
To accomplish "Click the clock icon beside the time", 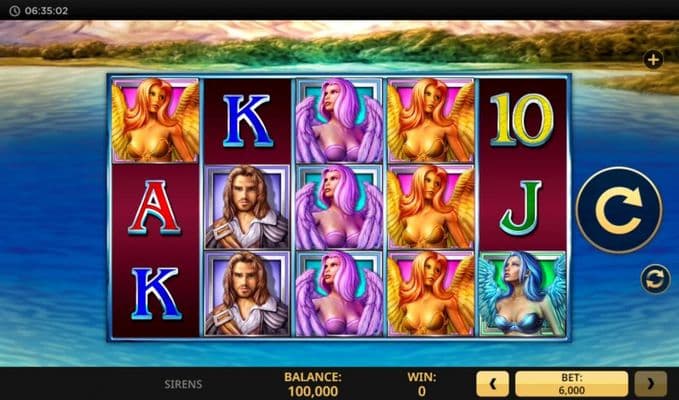I will pyautogui.click(x=15, y=11).
